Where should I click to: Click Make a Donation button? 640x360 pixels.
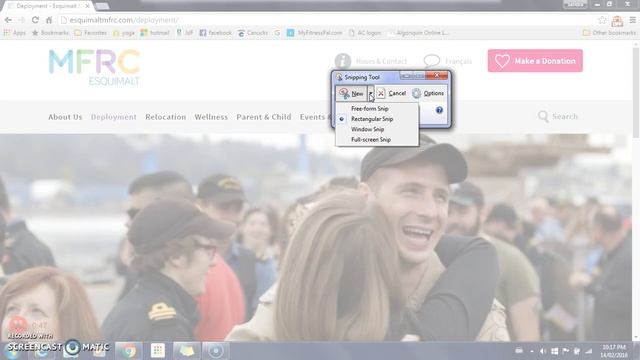point(535,61)
